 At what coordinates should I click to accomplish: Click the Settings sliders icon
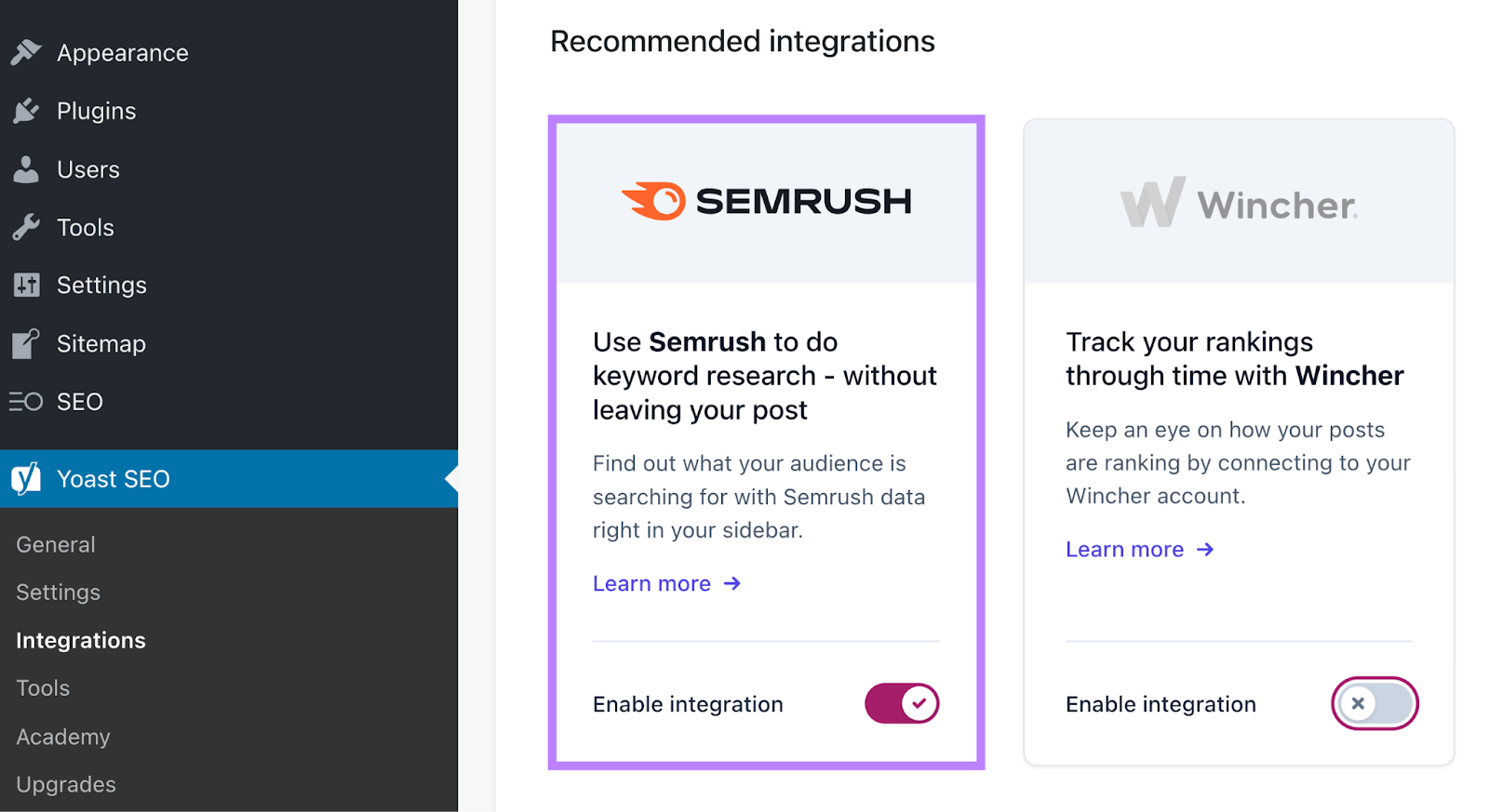(x=28, y=285)
